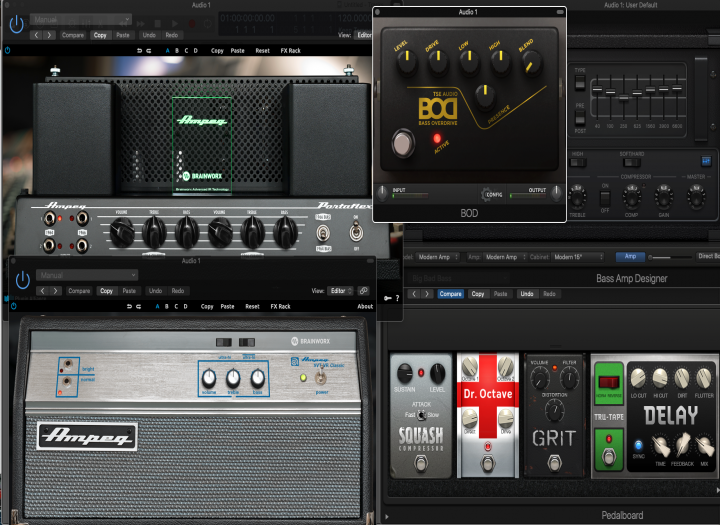720x525 pixels.
Task: Click Paste in the Portaflex window header
Action: tap(123, 35)
